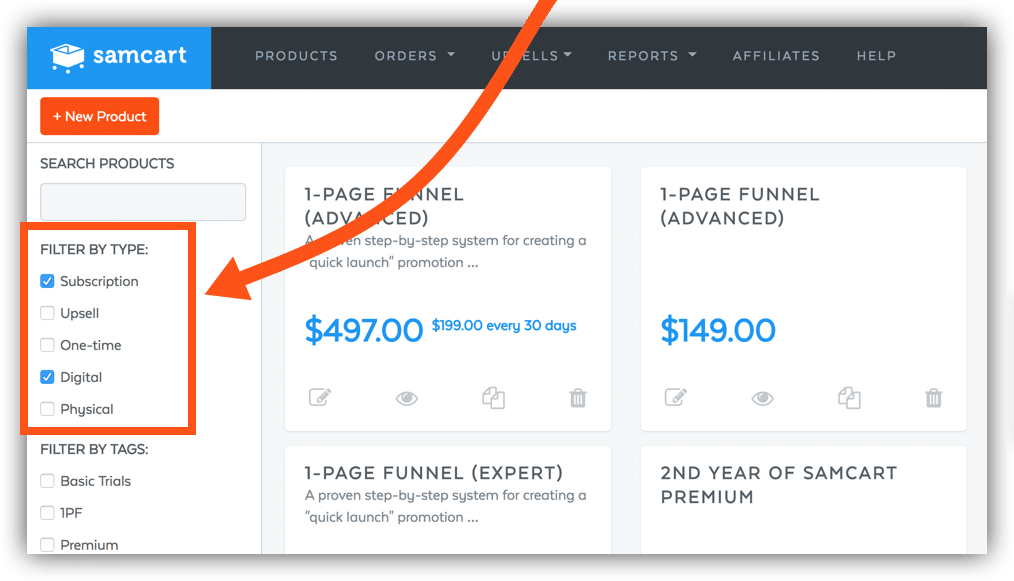Filter by the 1PF tag

(x=47, y=513)
